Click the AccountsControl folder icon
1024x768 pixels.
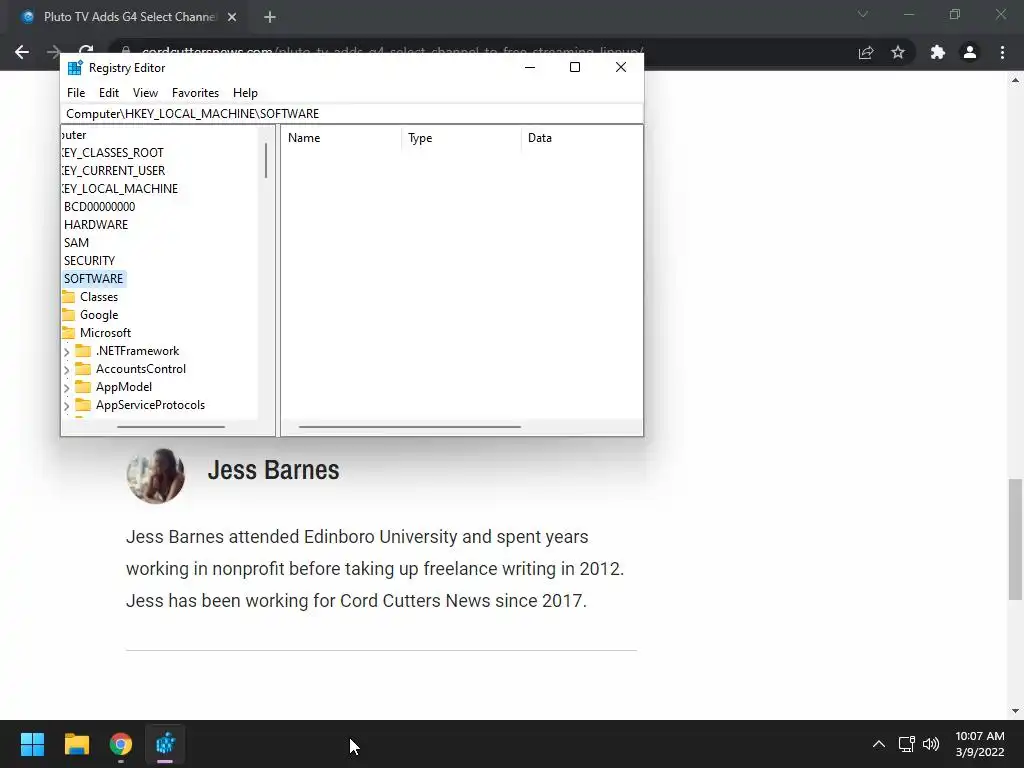click(83, 369)
